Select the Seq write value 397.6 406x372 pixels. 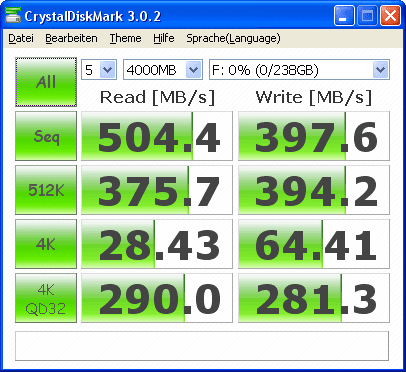point(314,136)
